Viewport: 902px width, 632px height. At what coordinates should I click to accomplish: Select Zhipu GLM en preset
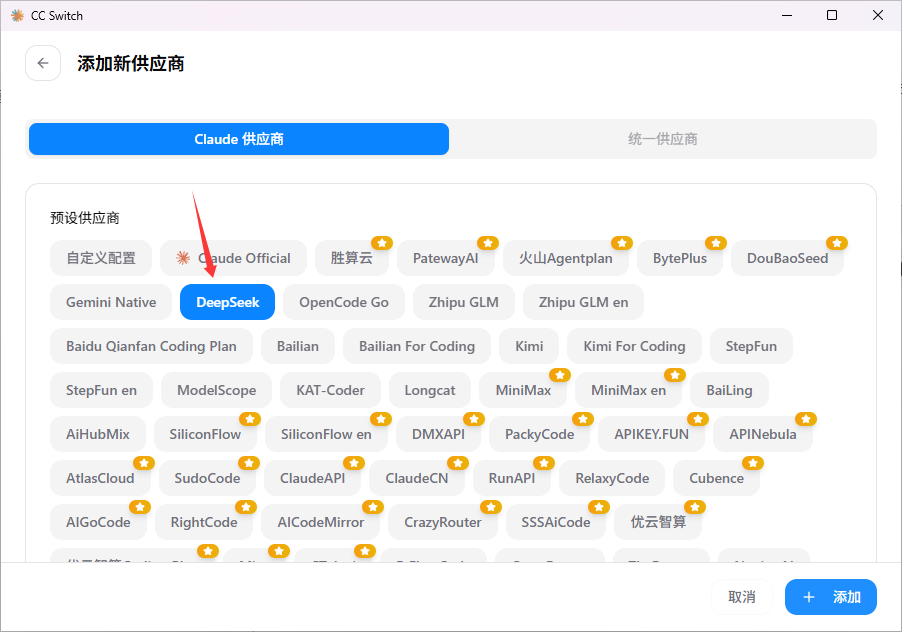[583, 302]
